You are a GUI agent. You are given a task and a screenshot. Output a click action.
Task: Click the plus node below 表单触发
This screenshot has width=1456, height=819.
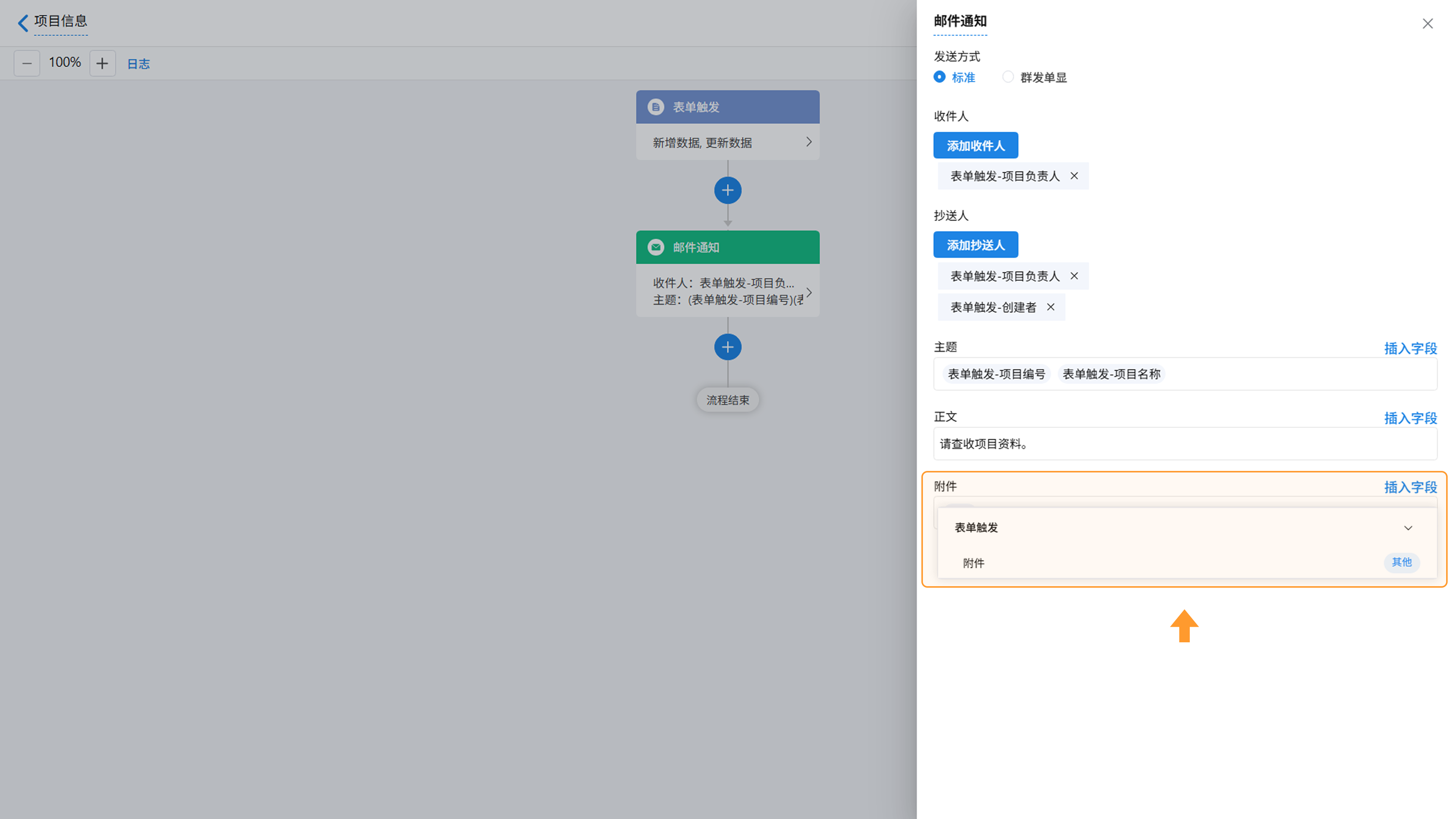point(728,190)
